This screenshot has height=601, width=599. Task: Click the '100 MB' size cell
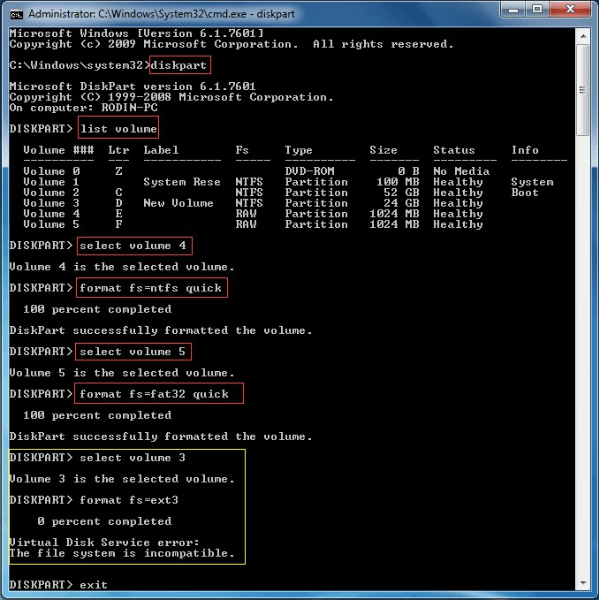point(397,182)
